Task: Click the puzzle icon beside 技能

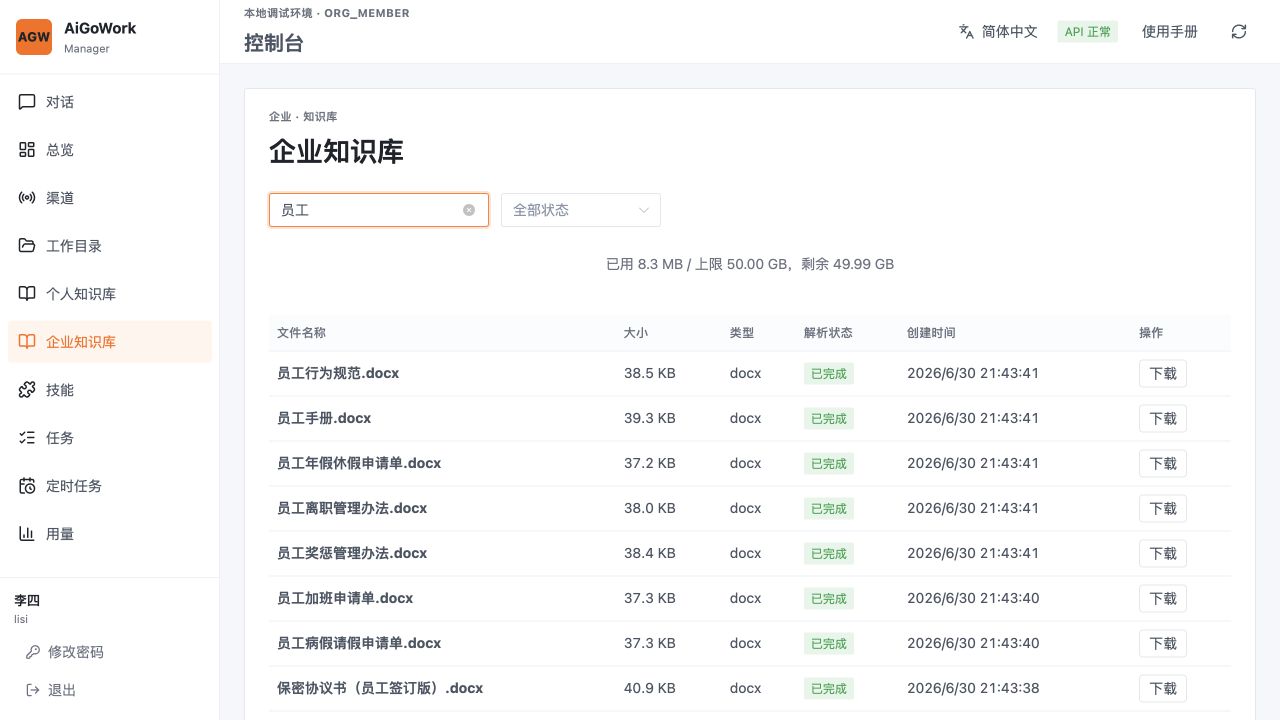Action: click(27, 390)
